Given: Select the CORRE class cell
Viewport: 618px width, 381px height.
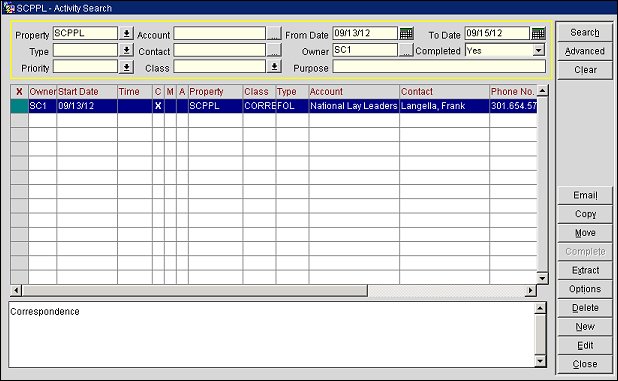Looking at the screenshot, I should click(259, 106).
